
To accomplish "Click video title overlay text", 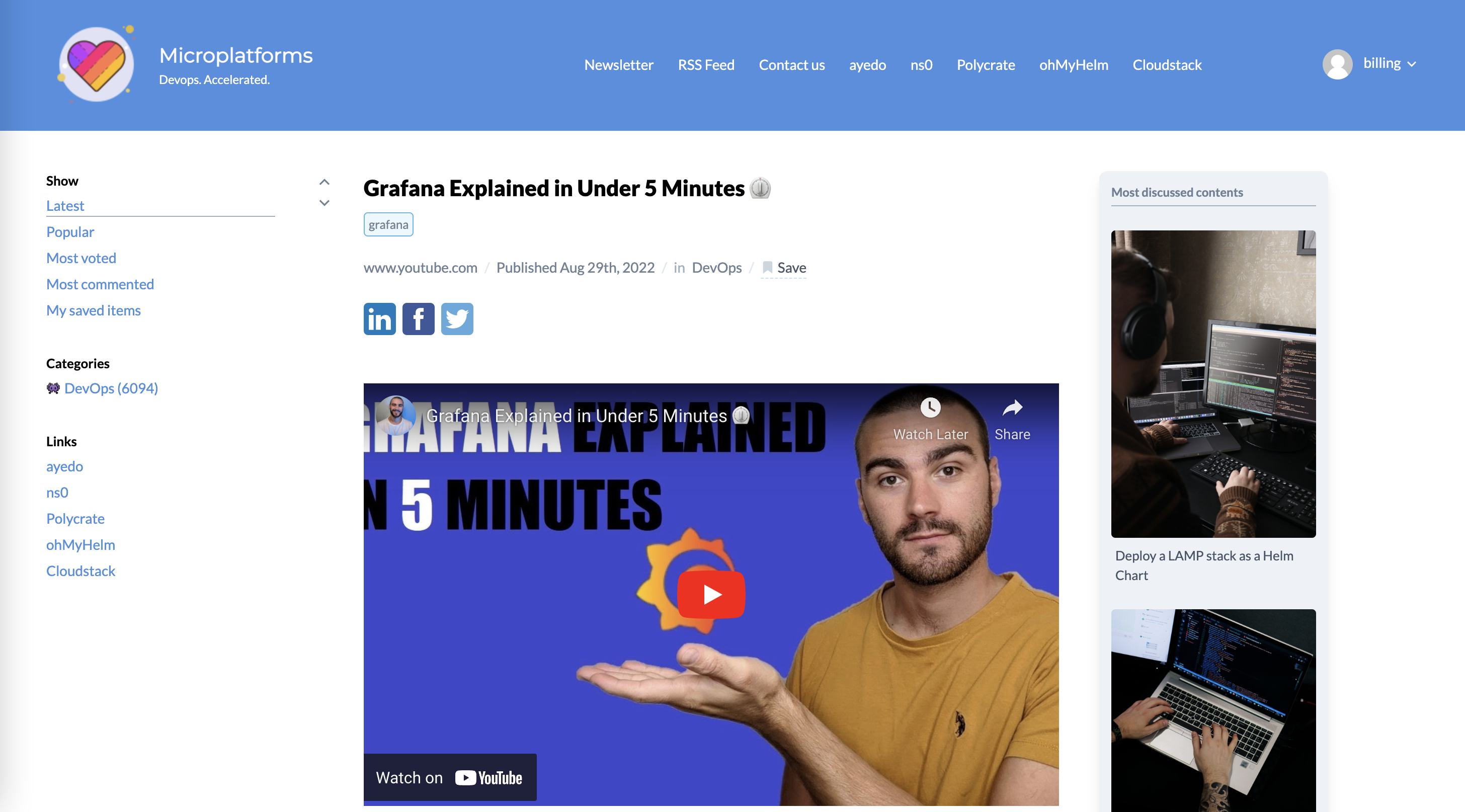I will (588, 416).
